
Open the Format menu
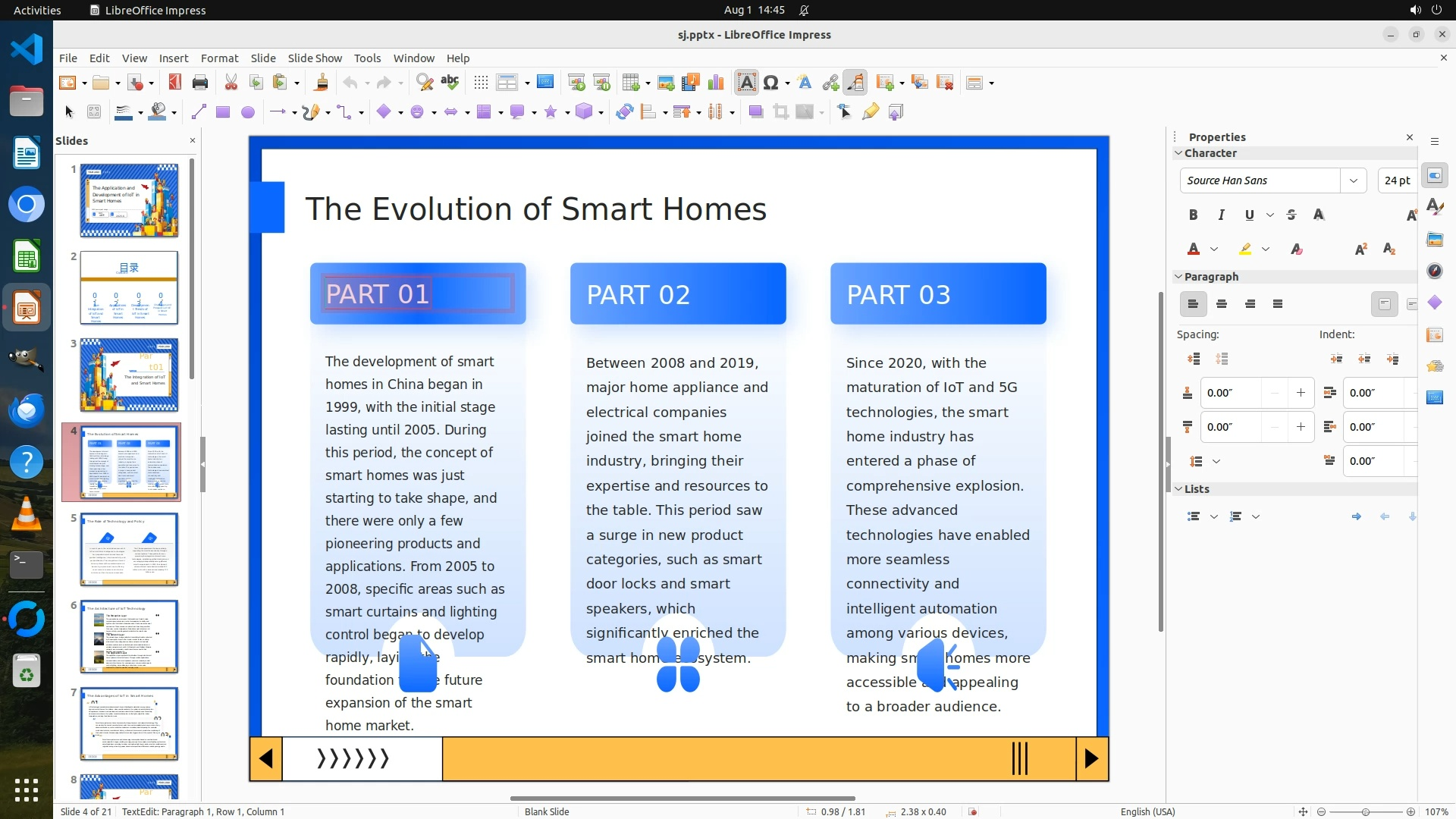click(219, 58)
